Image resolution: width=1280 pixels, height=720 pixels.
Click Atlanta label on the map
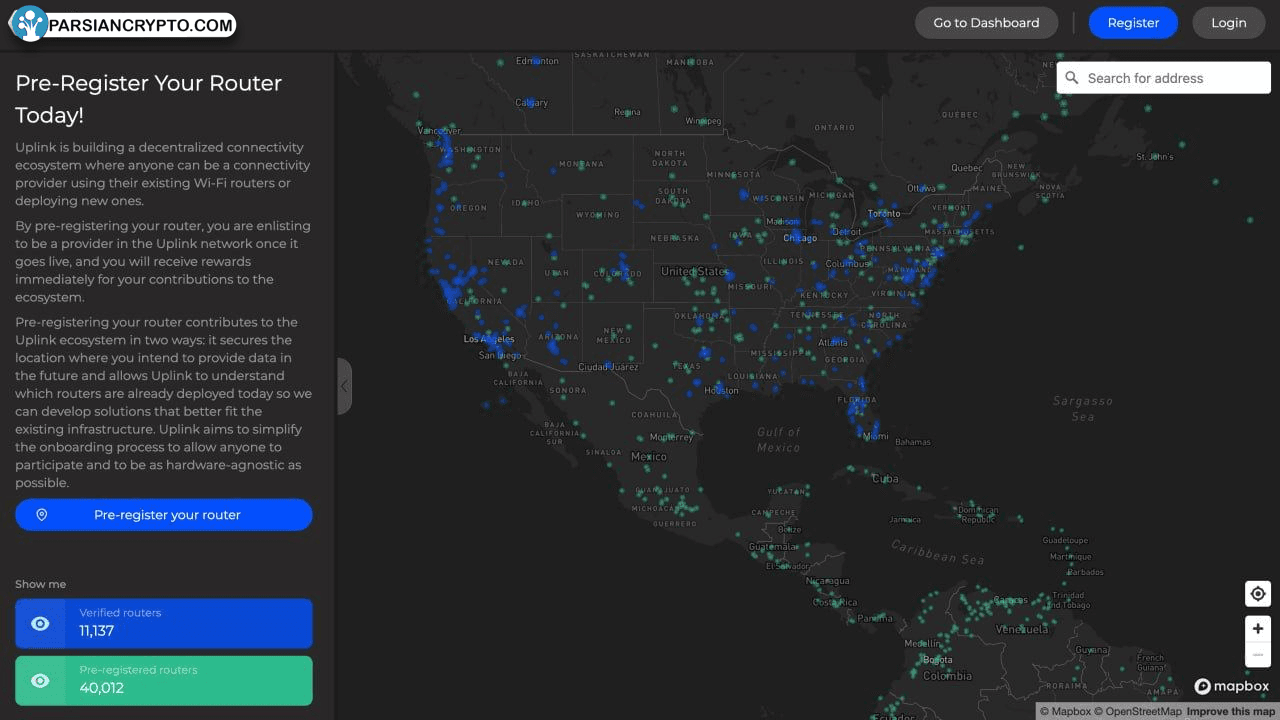(832, 343)
